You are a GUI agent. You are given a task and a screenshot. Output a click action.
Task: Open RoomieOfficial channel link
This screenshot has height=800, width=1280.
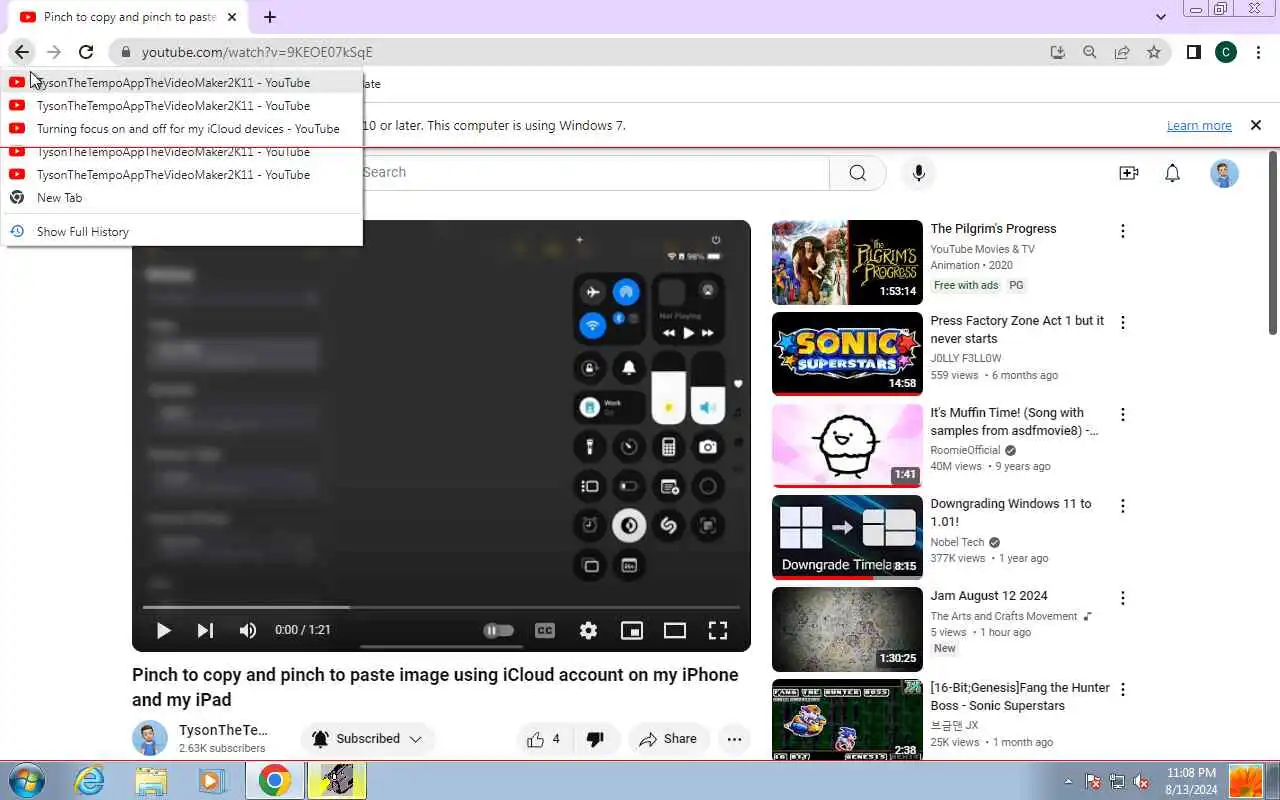965,450
